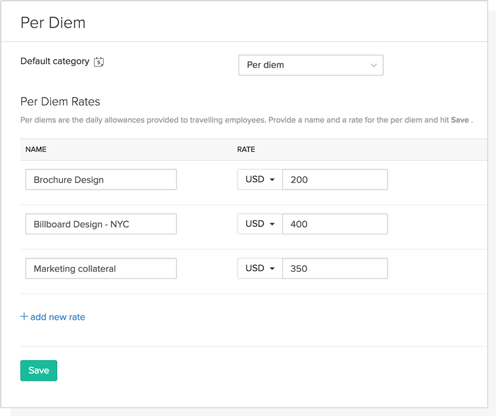Click the Default category label
Image resolution: width=496 pixels, height=416 pixels.
[x=55, y=61]
